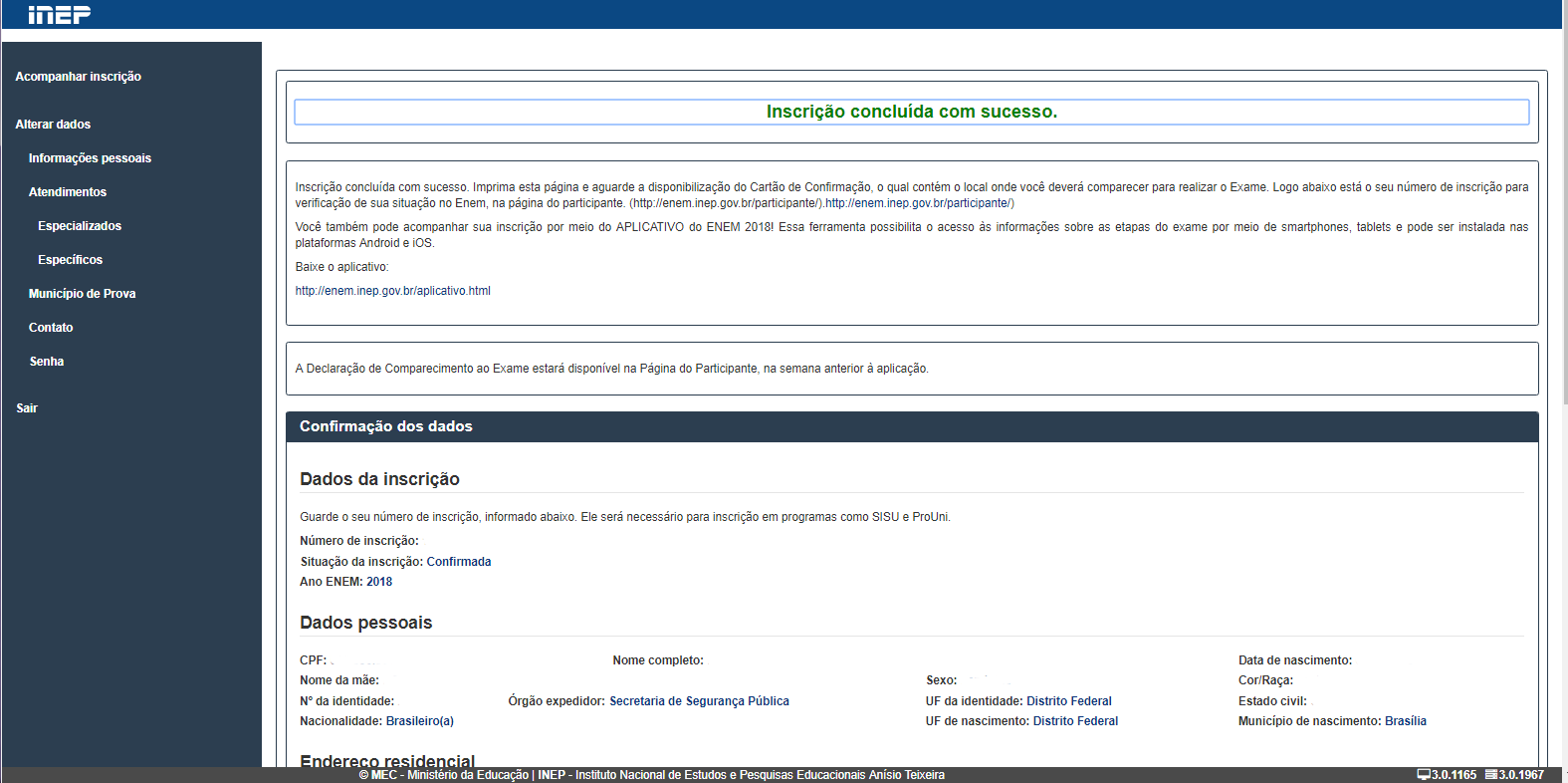Choose Especializados under Atendimentos
This screenshot has height=783, width=1568.
point(80,226)
